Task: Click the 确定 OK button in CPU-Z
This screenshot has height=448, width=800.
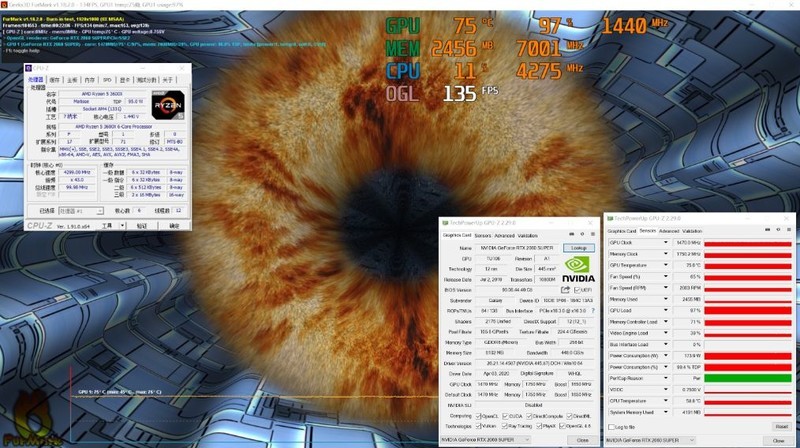Action: 174,226
